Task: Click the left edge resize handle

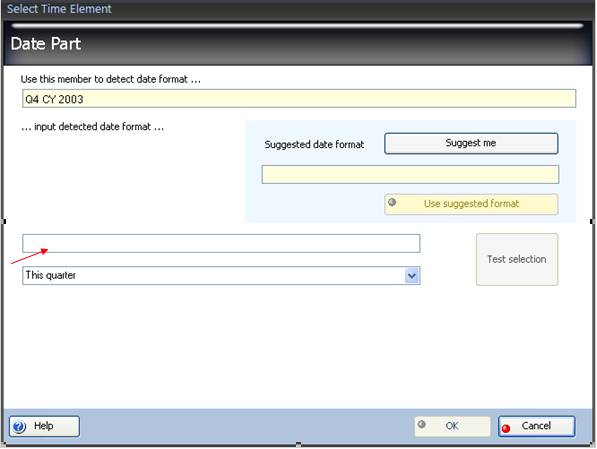Action: [4, 221]
